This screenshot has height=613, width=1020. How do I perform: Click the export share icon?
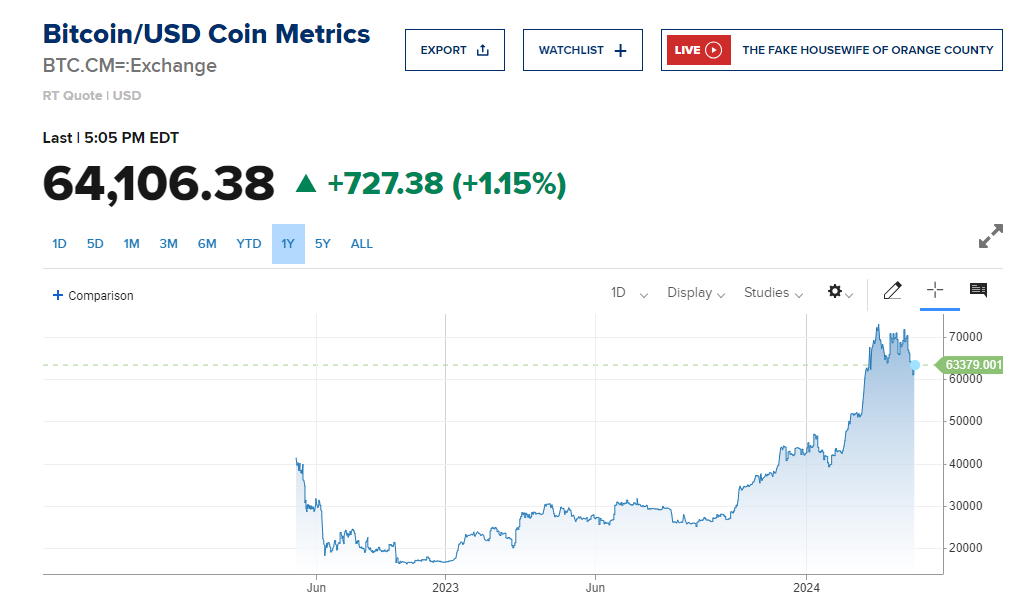pos(483,50)
